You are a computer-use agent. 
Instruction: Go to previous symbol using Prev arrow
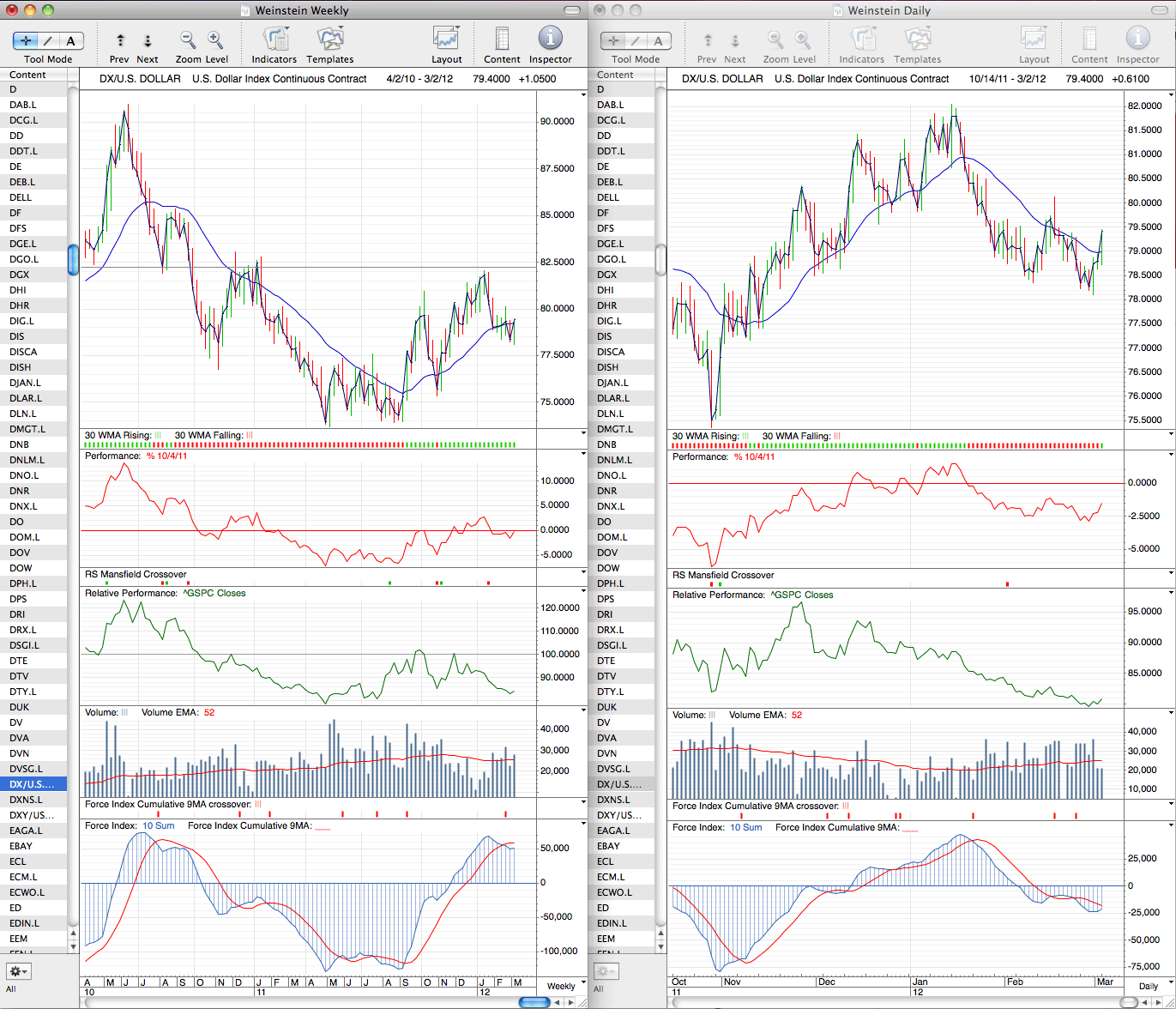pos(119,40)
